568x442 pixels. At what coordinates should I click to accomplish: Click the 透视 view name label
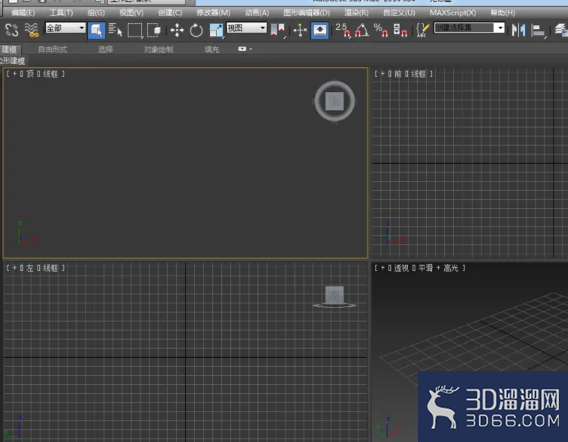click(401, 268)
